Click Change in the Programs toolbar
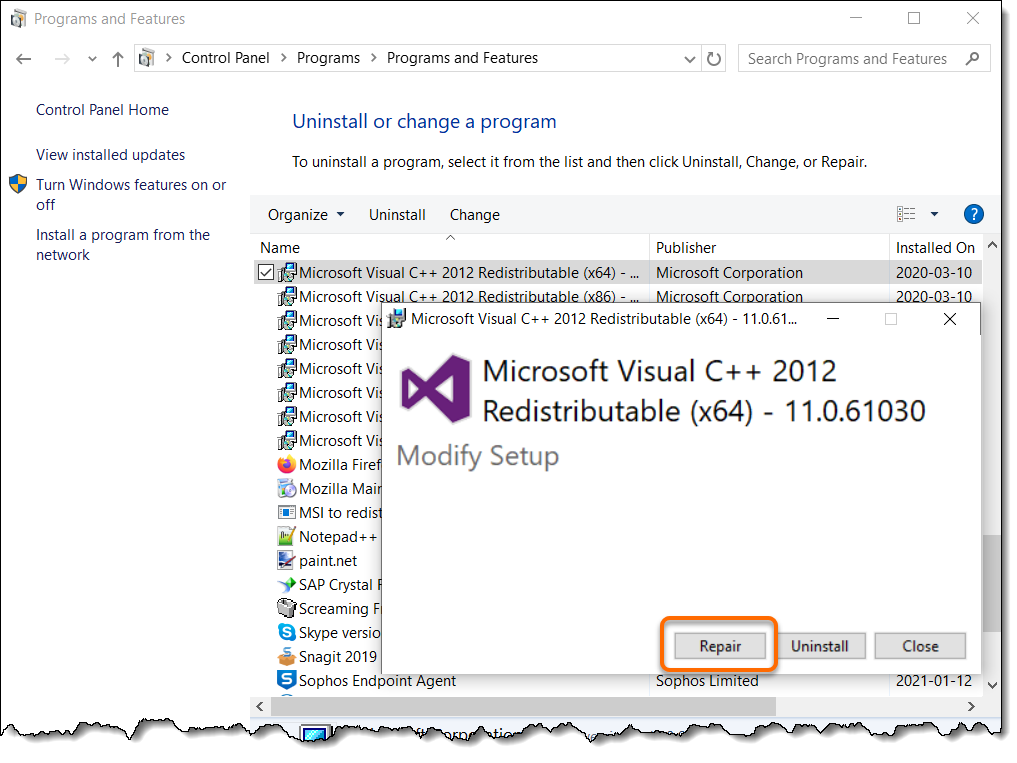This screenshot has width=1017, height=763. click(475, 215)
